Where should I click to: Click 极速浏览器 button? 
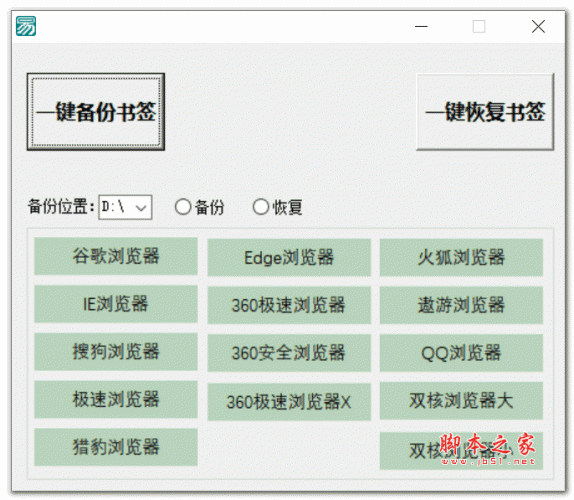tap(116, 399)
